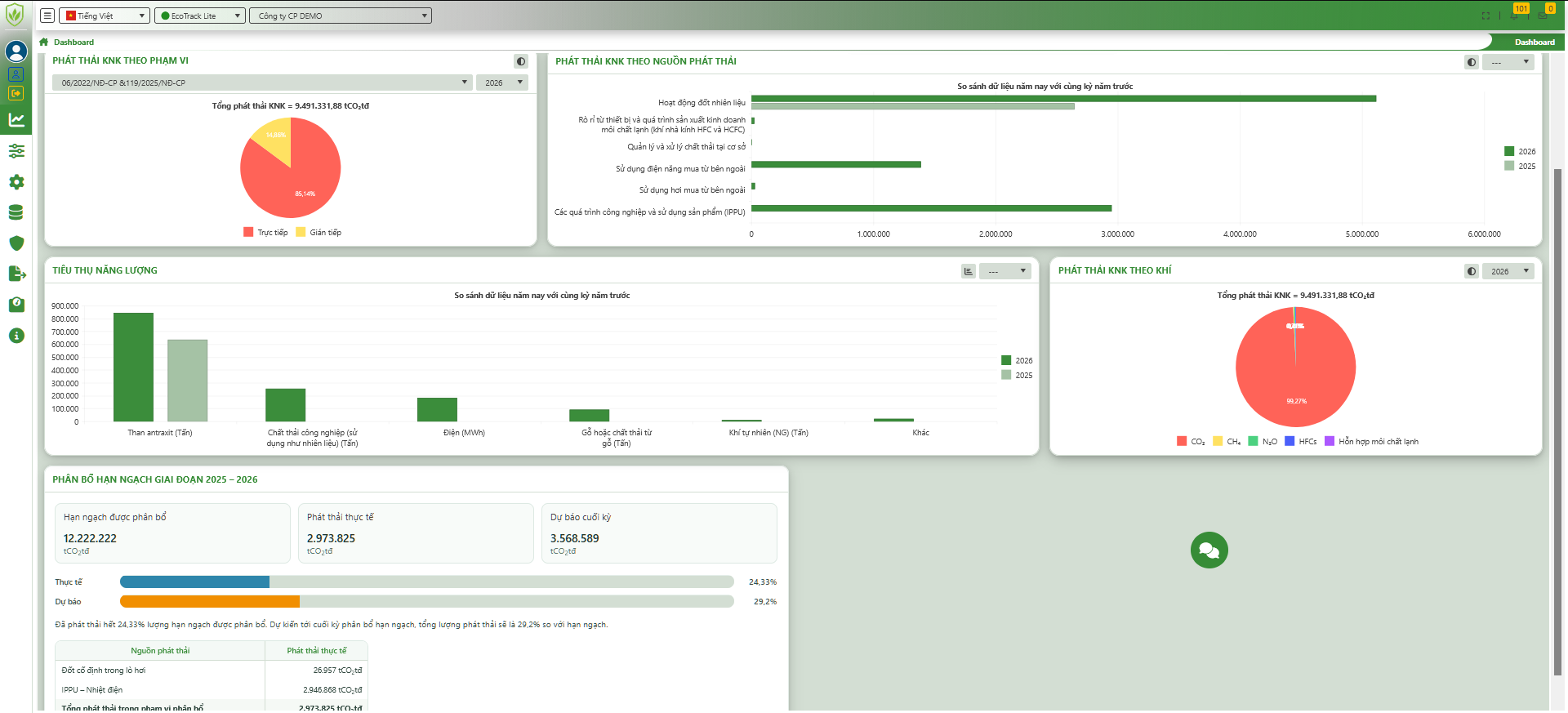Expand the Công ty CP DEMO company selector
The width and height of the screenshot is (1568, 713).
339,16
